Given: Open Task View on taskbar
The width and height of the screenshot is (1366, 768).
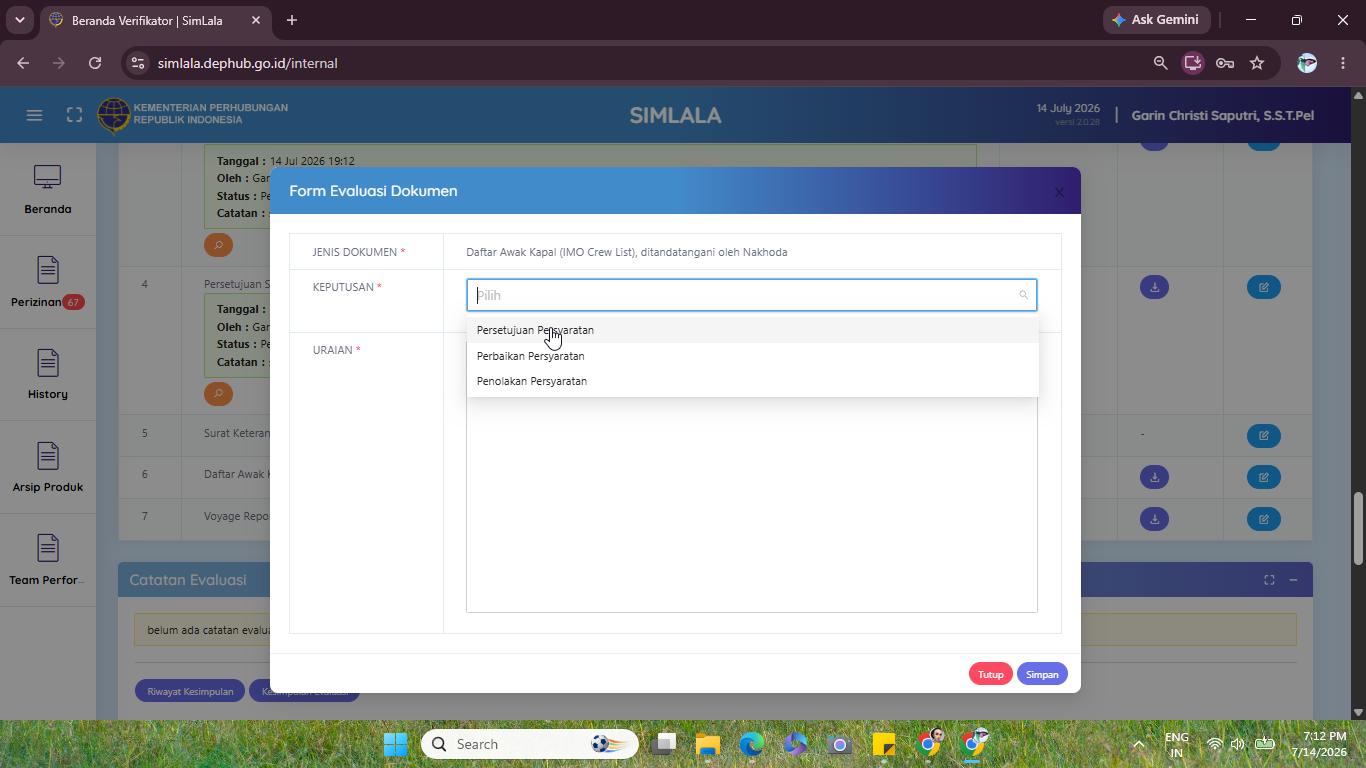Looking at the screenshot, I should point(664,744).
